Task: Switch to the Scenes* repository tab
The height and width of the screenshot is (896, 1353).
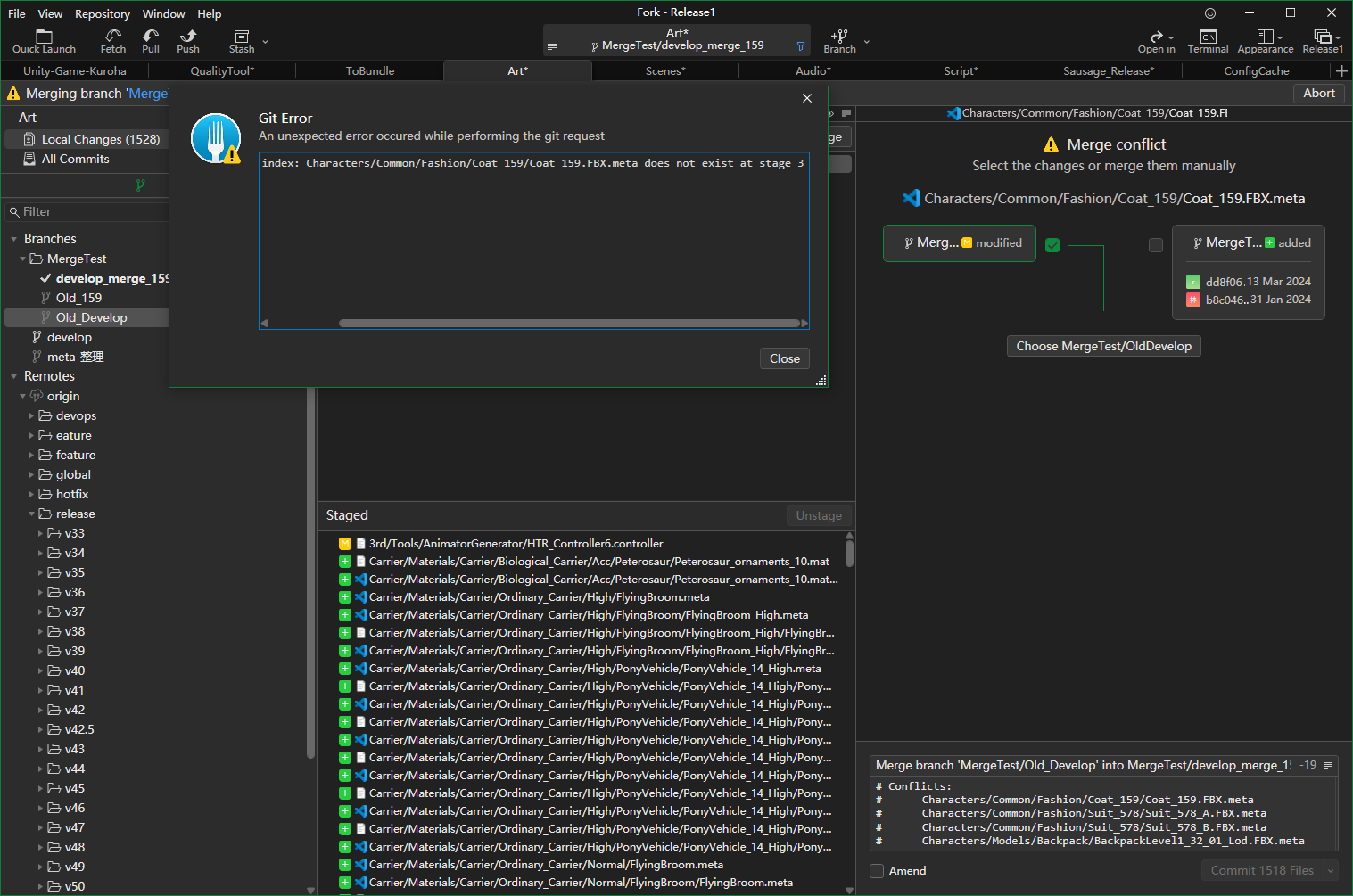Action: point(665,71)
